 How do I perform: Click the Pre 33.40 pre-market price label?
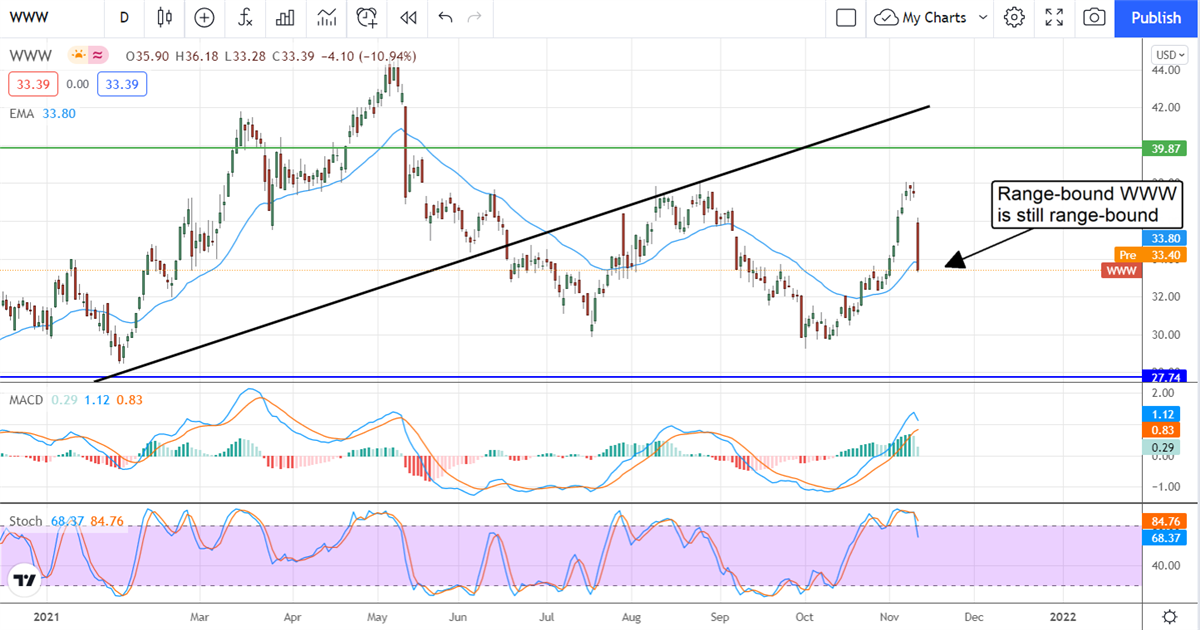pyautogui.click(x=1150, y=254)
